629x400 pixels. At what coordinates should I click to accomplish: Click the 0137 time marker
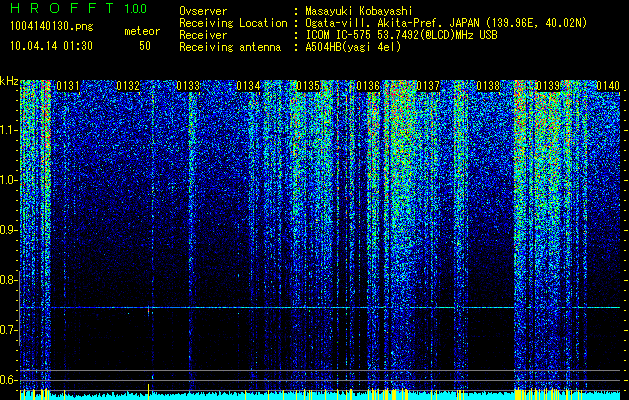pyautogui.click(x=428, y=86)
